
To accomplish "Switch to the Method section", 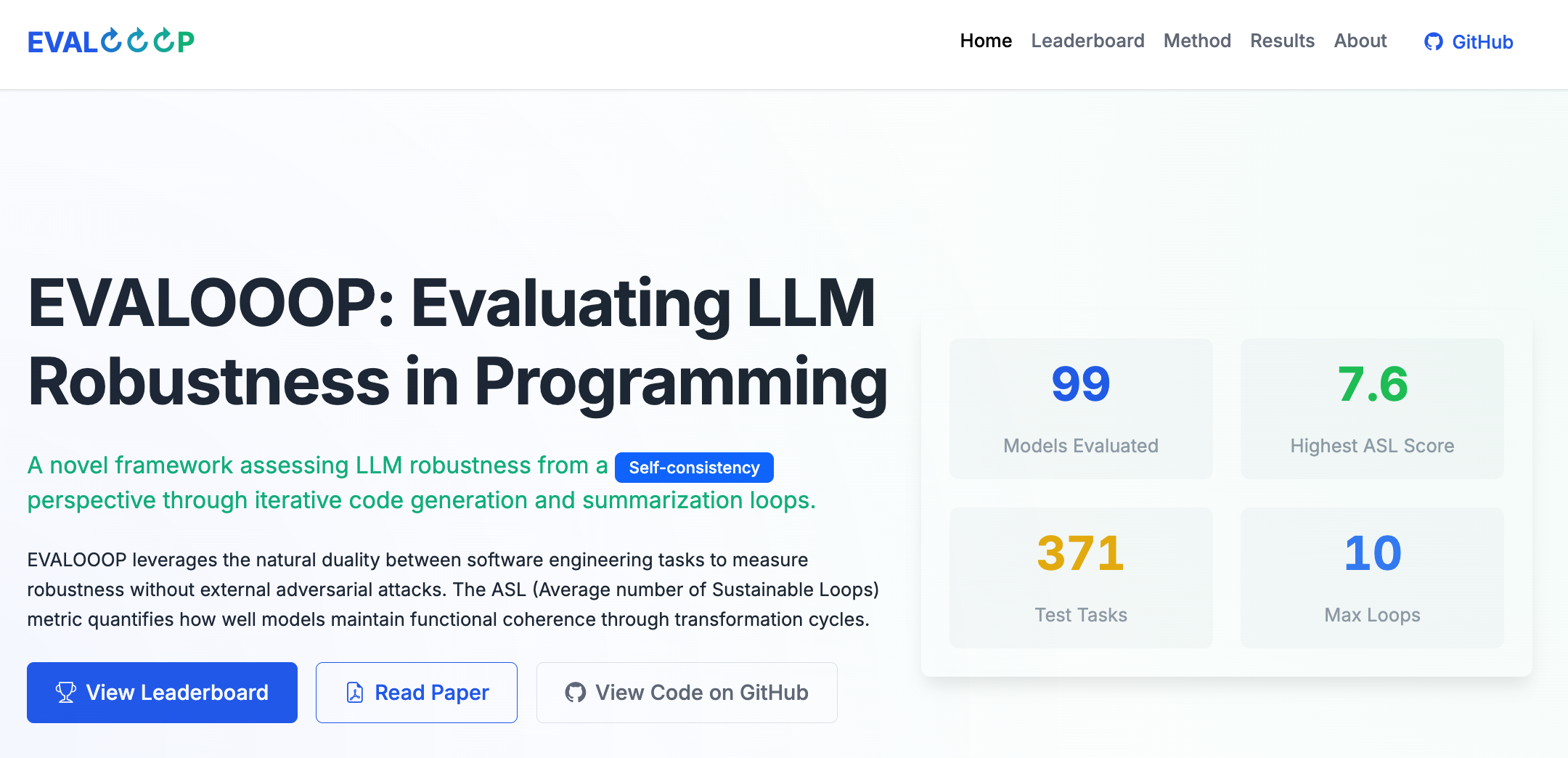I will [1197, 41].
